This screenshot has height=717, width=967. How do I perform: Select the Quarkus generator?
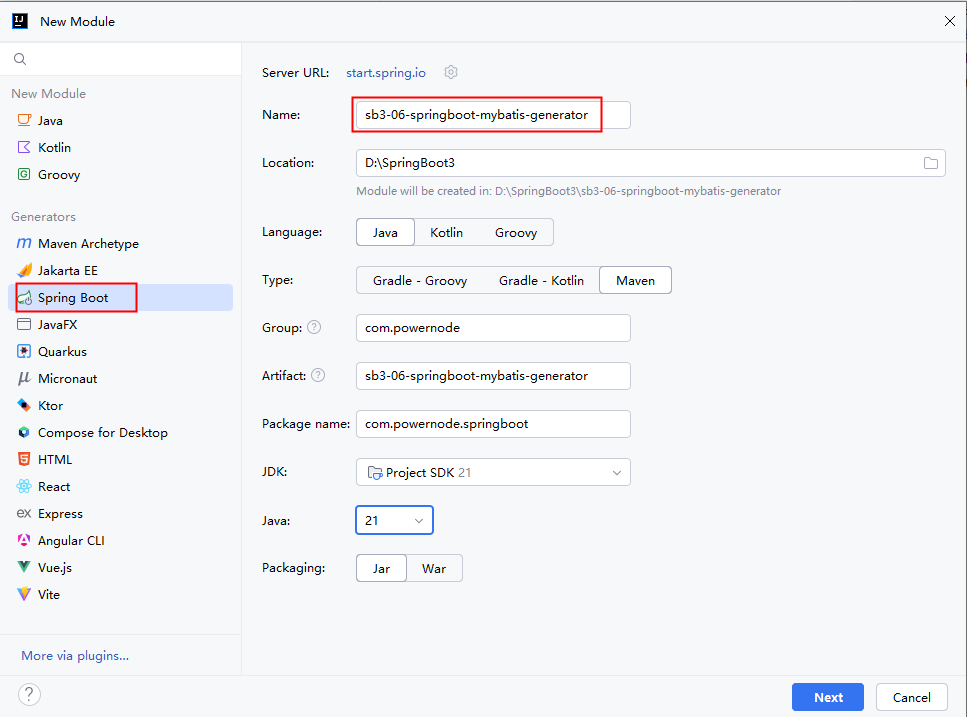[x=62, y=352]
